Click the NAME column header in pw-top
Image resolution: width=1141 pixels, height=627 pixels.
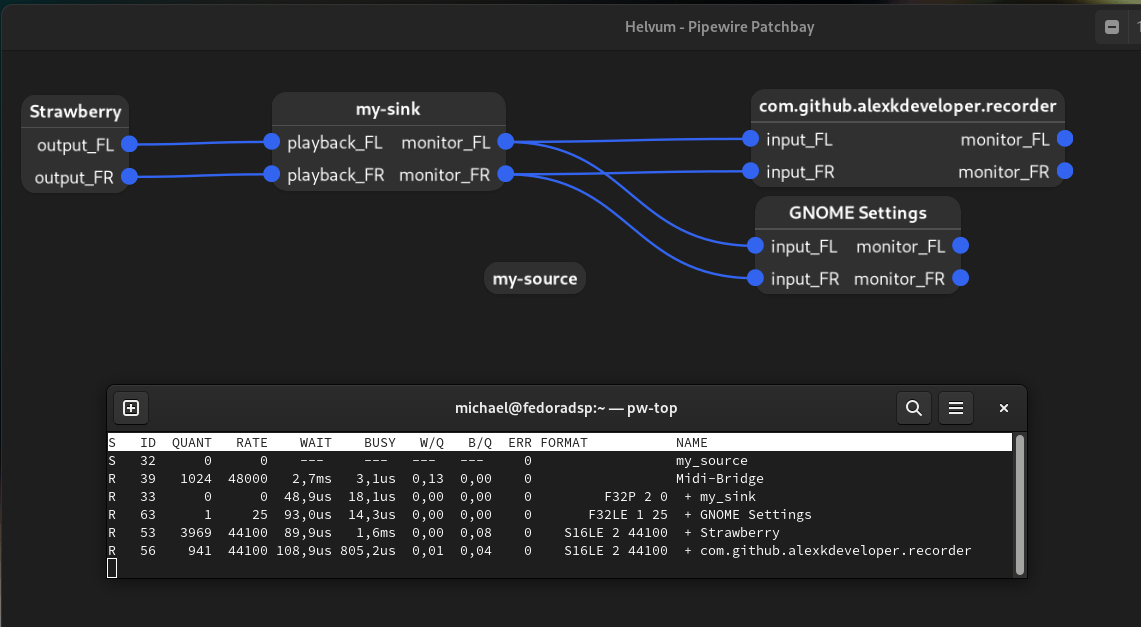coord(691,443)
